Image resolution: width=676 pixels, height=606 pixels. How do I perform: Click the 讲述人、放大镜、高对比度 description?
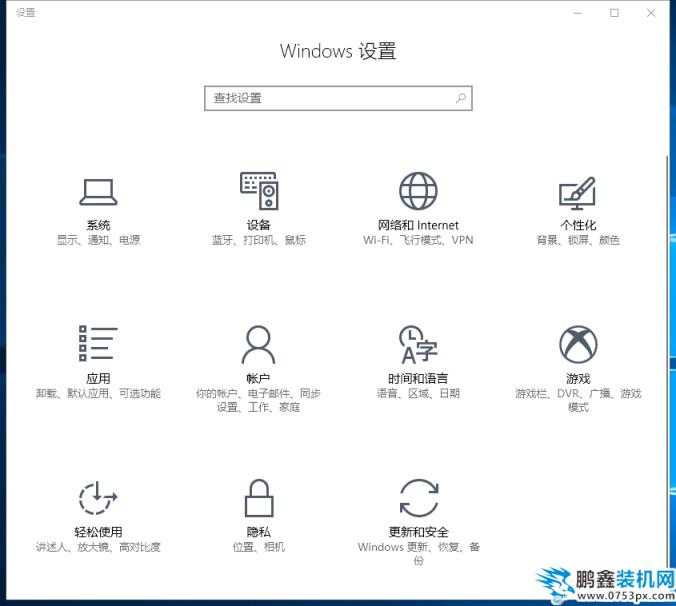98,547
